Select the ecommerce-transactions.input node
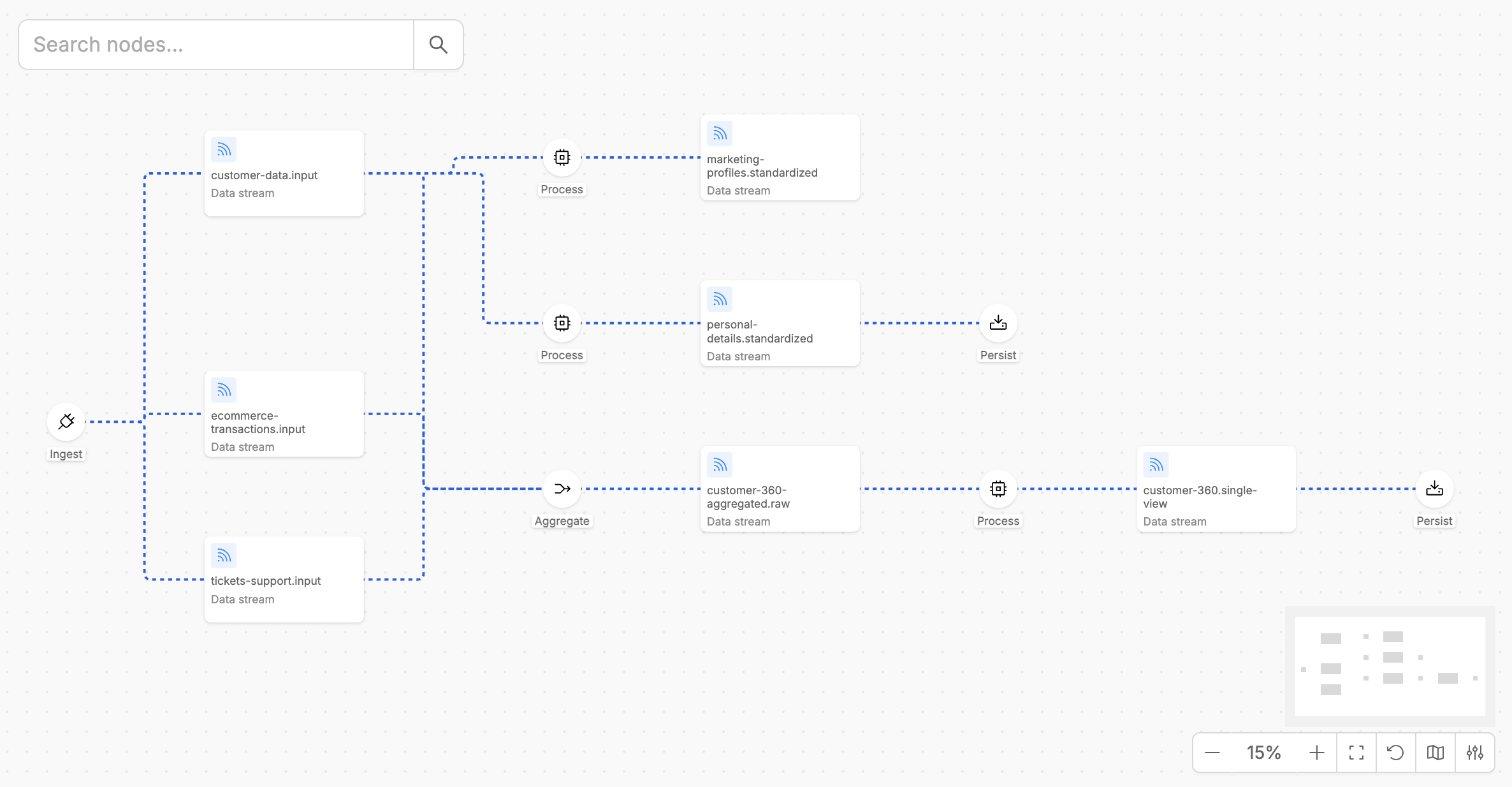Image resolution: width=1512 pixels, height=787 pixels. coord(284,414)
